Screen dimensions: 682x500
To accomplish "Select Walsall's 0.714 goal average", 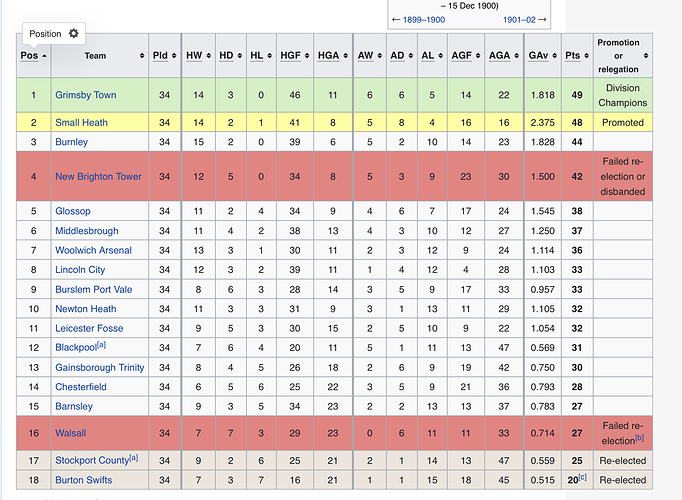I will [543, 433].
